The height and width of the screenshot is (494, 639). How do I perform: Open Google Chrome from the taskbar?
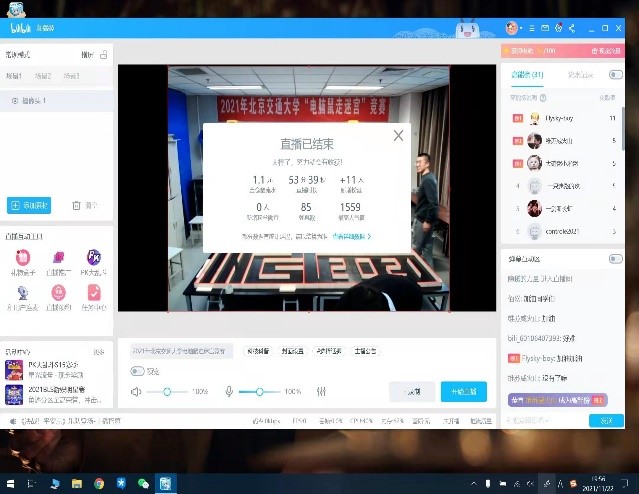click(99, 484)
